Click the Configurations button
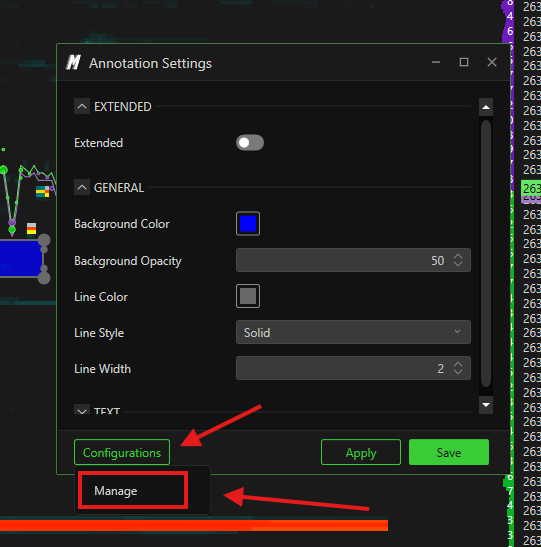 coord(122,452)
